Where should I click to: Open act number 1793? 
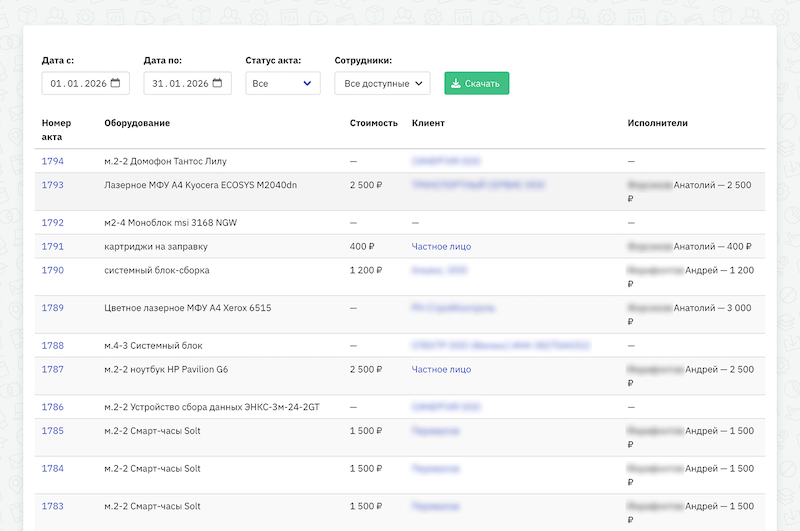click(x=52, y=185)
